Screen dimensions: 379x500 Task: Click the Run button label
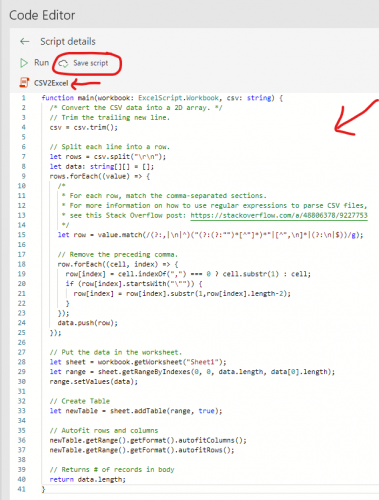[x=41, y=63]
